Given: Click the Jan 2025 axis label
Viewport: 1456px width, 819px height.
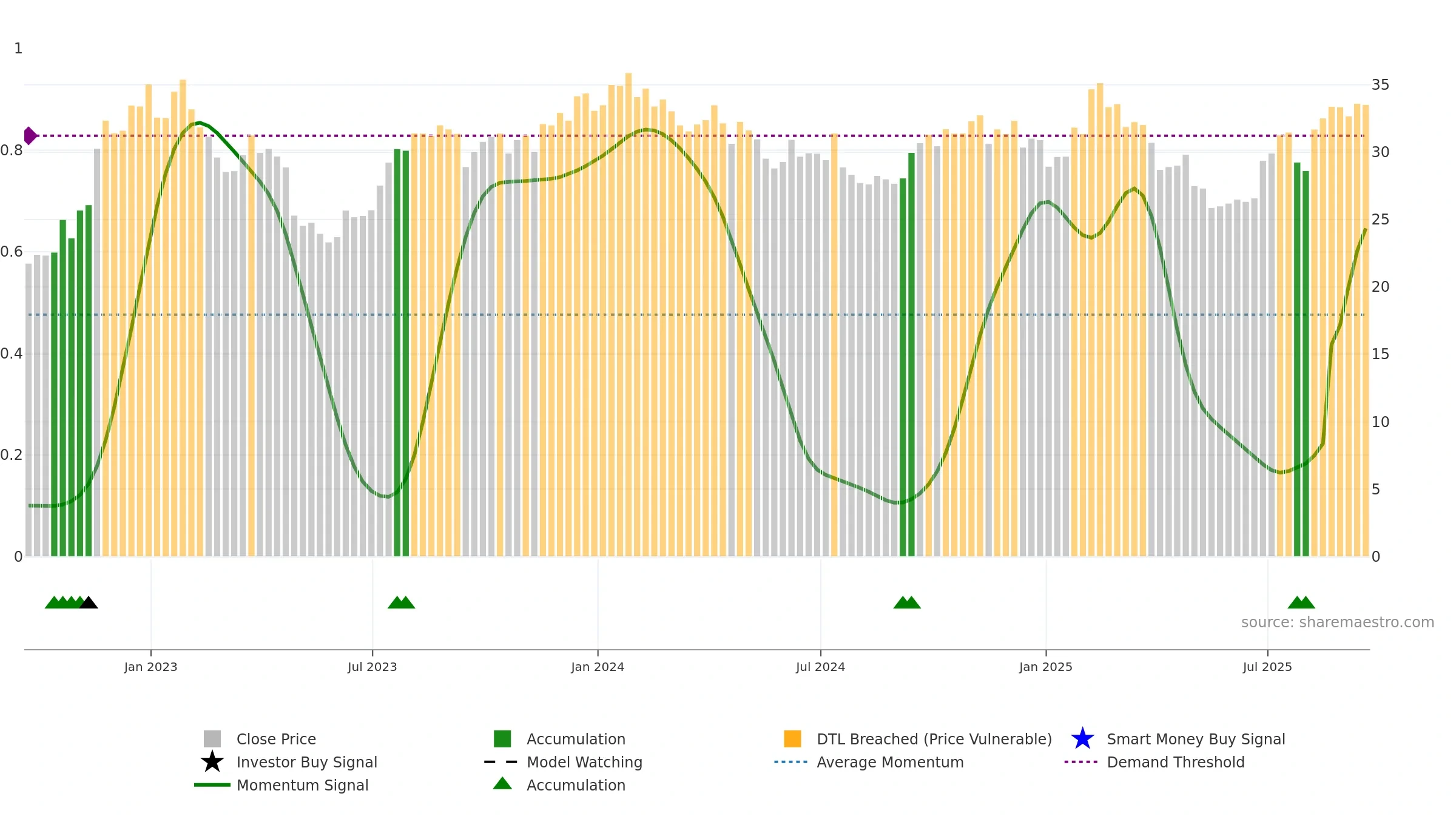Looking at the screenshot, I should (1046, 667).
